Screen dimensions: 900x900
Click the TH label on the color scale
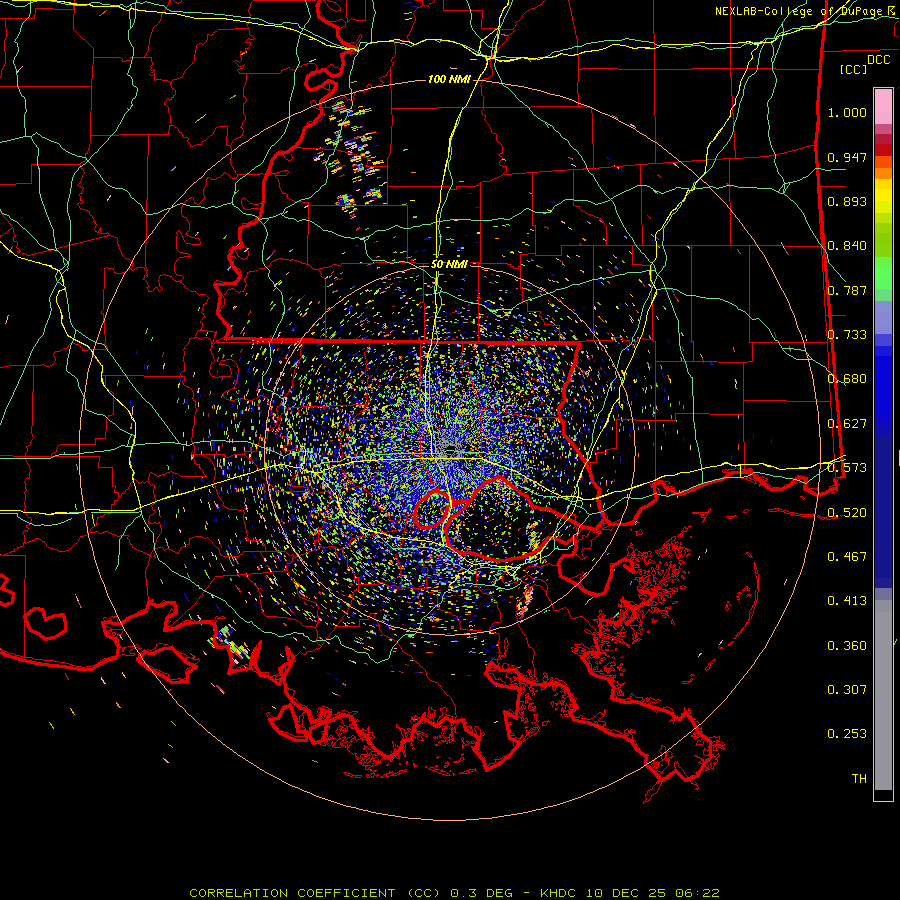859,779
